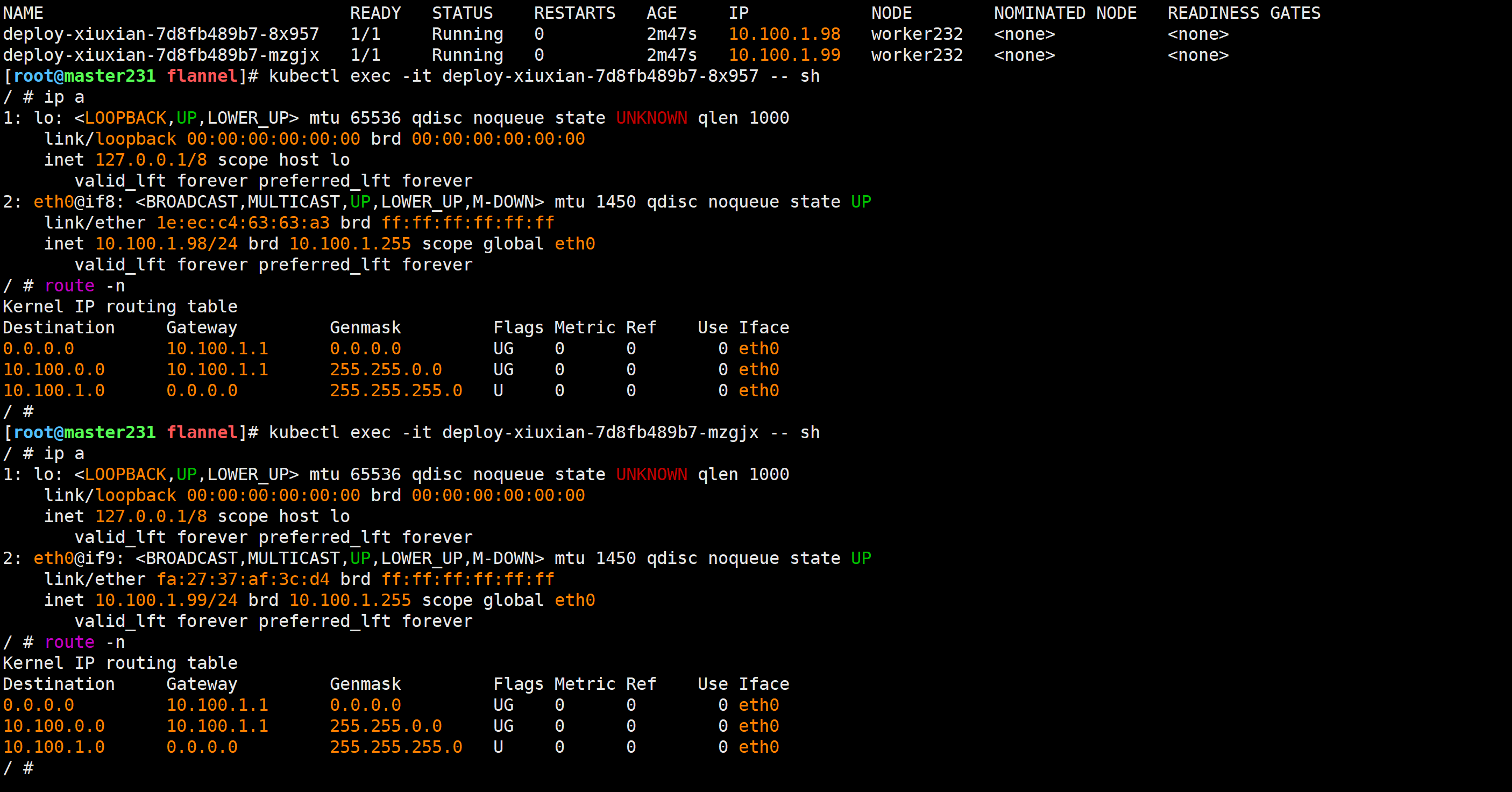The height and width of the screenshot is (792, 1512).
Task: Click the Genmask header in the second routing table
Action: 365,684
